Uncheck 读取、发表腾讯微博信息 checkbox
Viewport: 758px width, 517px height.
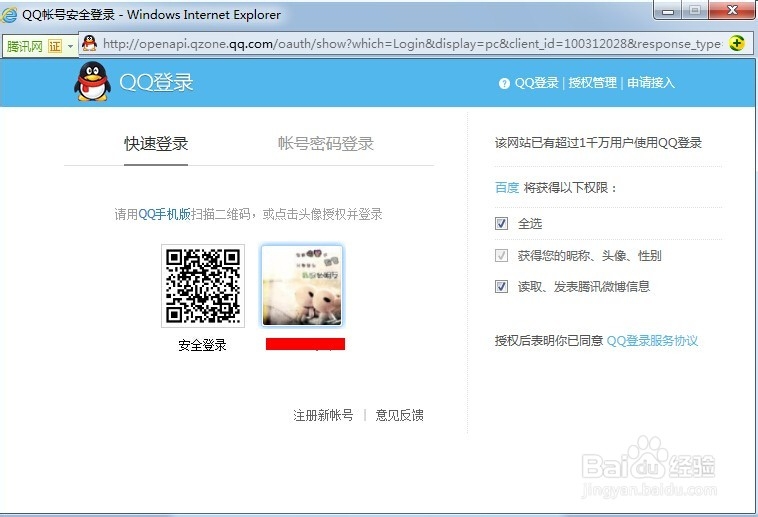pyautogui.click(x=501, y=286)
